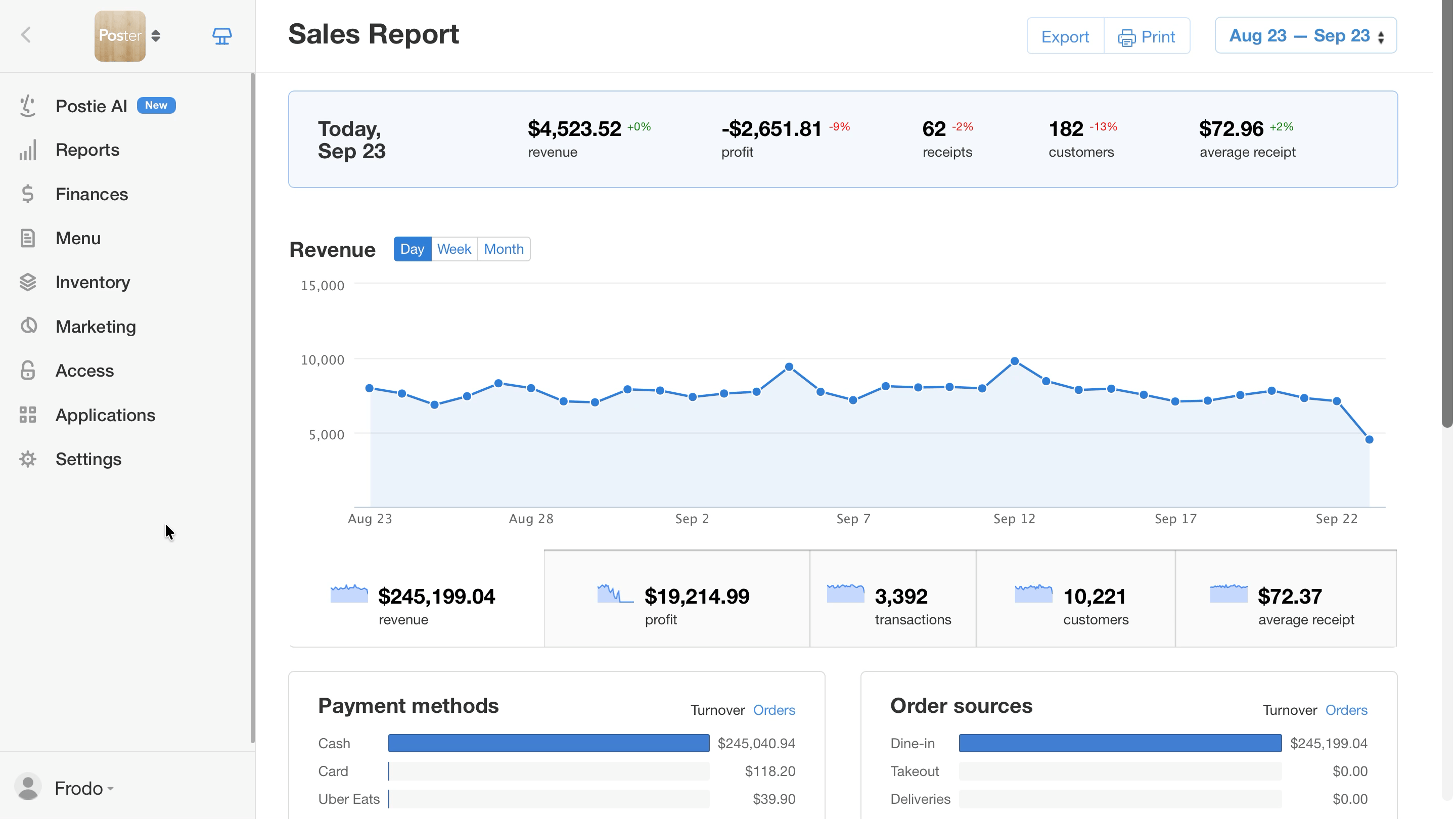This screenshot has height=819, width=1456.
Task: Select the 10,221 customers metric tab
Action: (x=1076, y=598)
